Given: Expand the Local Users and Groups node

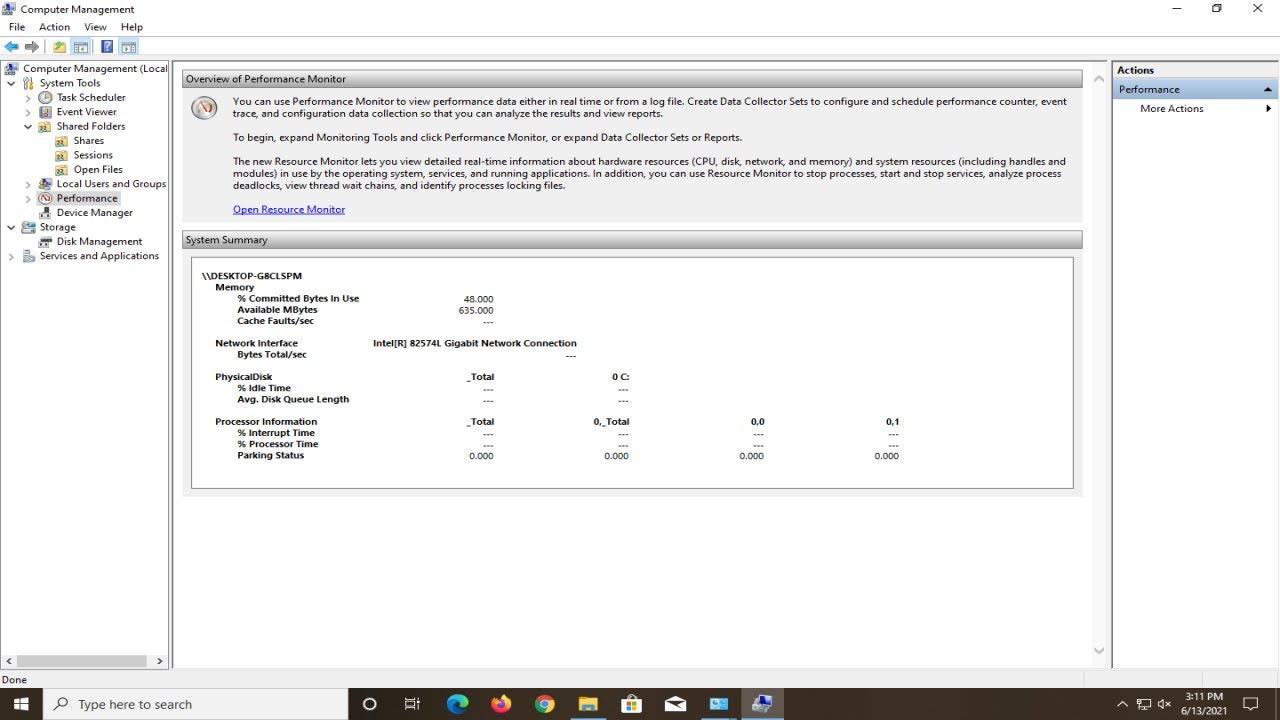Looking at the screenshot, I should 29,184.
